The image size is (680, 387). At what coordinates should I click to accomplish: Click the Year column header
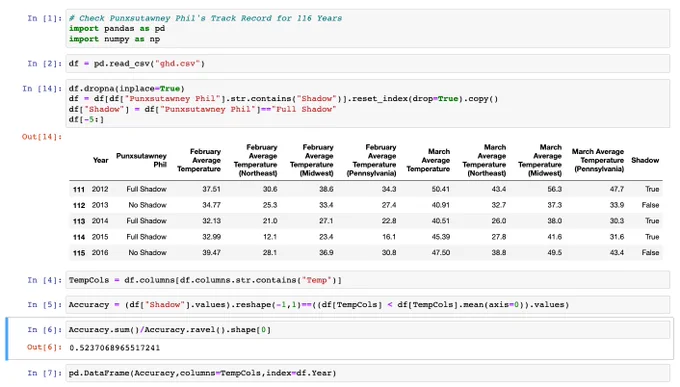coord(100,160)
